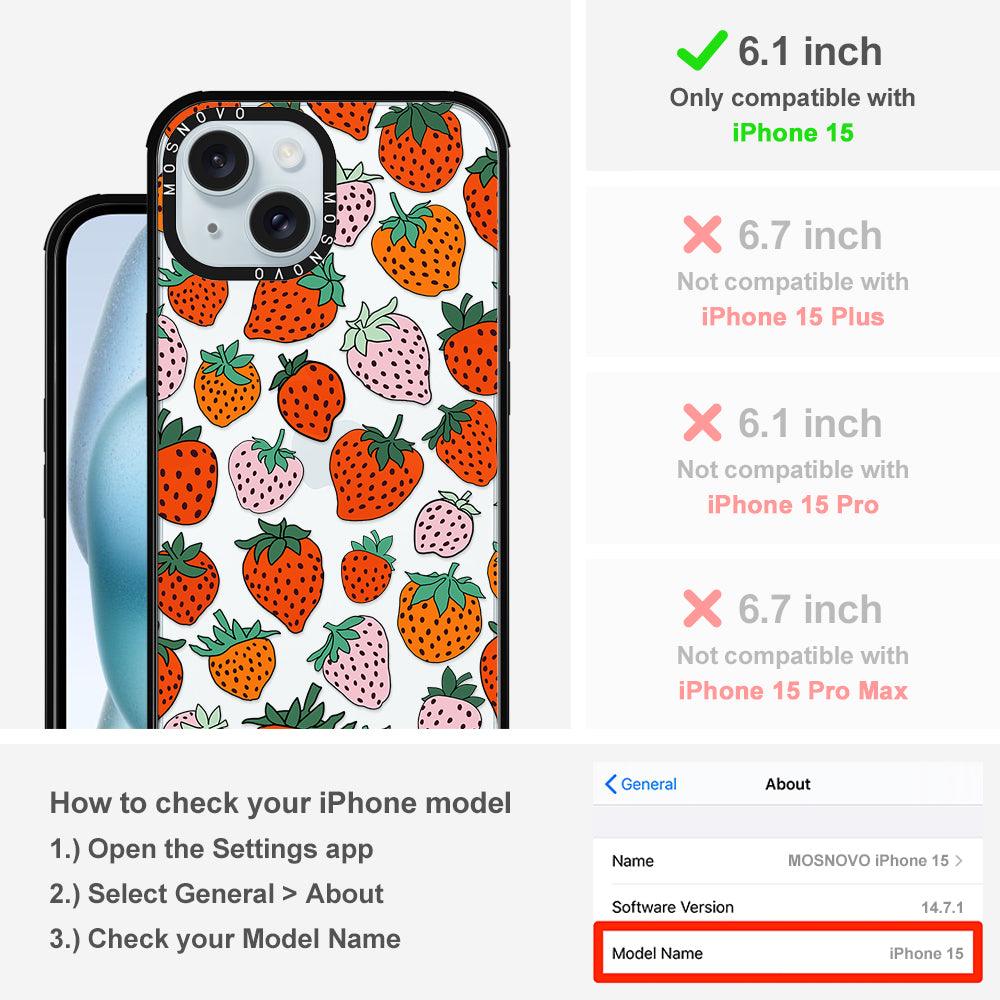The image size is (1000, 1000).
Task: Click the lower camera lens on the case
Action: tap(279, 221)
